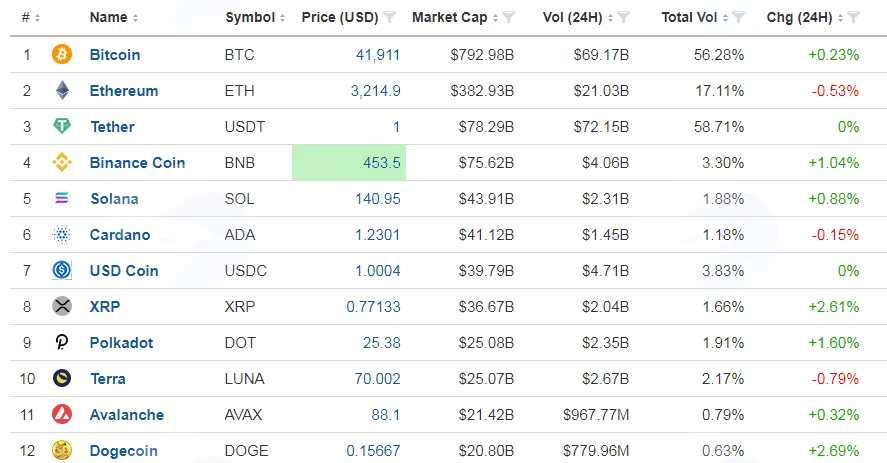Image resolution: width=887 pixels, height=463 pixels.
Task: Click the Bitcoin coin logo icon
Action: (x=62, y=54)
